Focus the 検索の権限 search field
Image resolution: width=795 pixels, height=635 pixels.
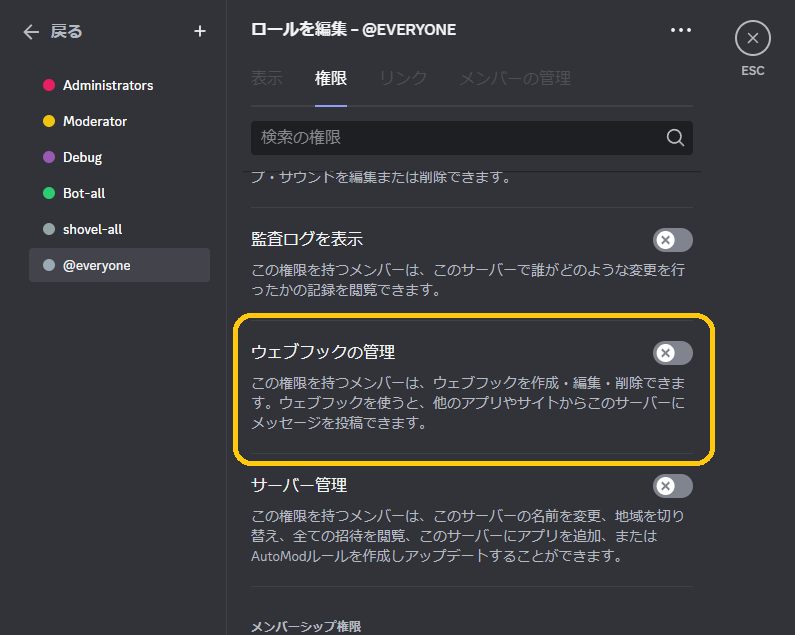472,137
